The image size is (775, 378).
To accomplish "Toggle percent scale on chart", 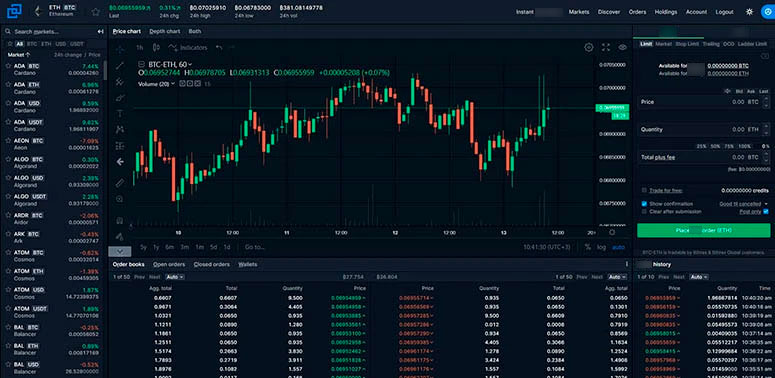I will pyautogui.click(x=588, y=247).
